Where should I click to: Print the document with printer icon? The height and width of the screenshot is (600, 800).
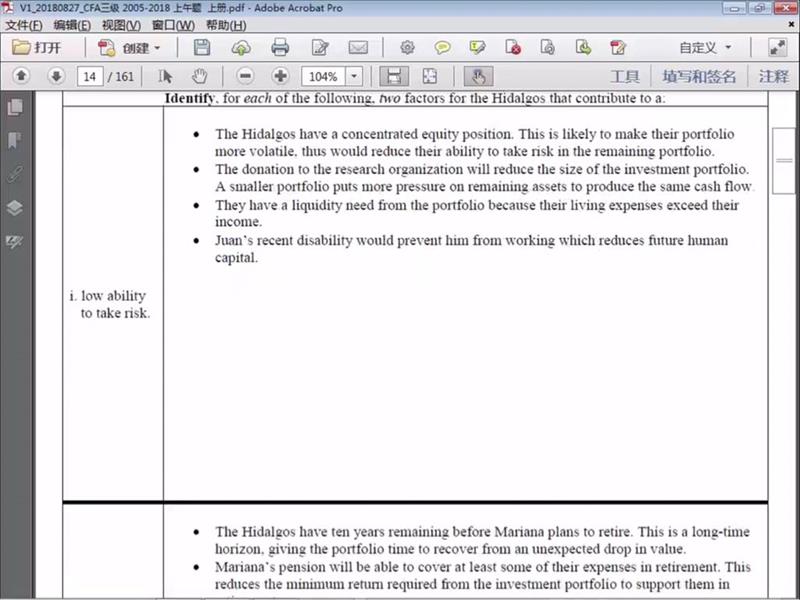pos(280,47)
